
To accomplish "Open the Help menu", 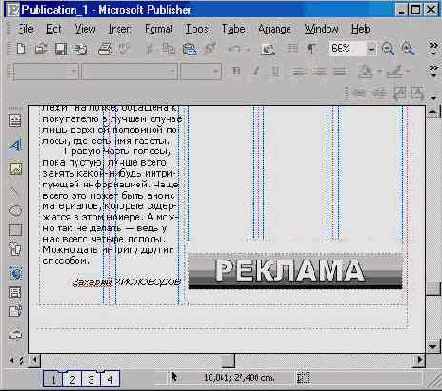I will [x=360, y=29].
